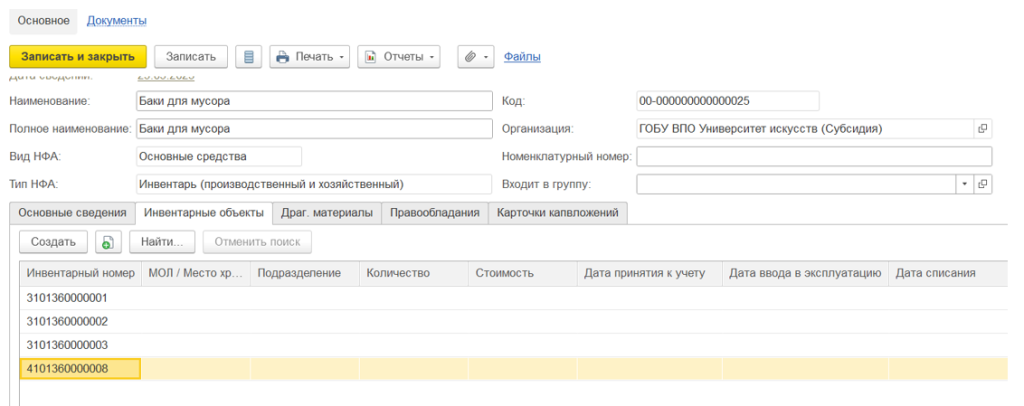1024x406 pixels.
Task: Click the Записать button
Action: click(191, 57)
